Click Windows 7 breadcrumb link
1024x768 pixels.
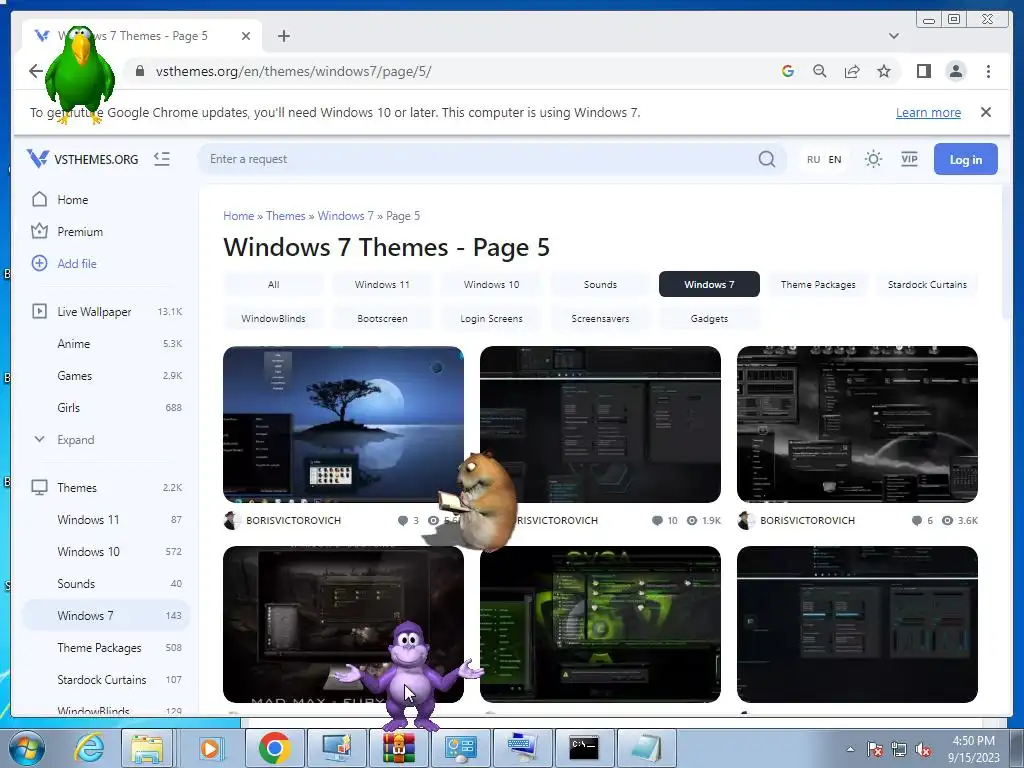(345, 216)
